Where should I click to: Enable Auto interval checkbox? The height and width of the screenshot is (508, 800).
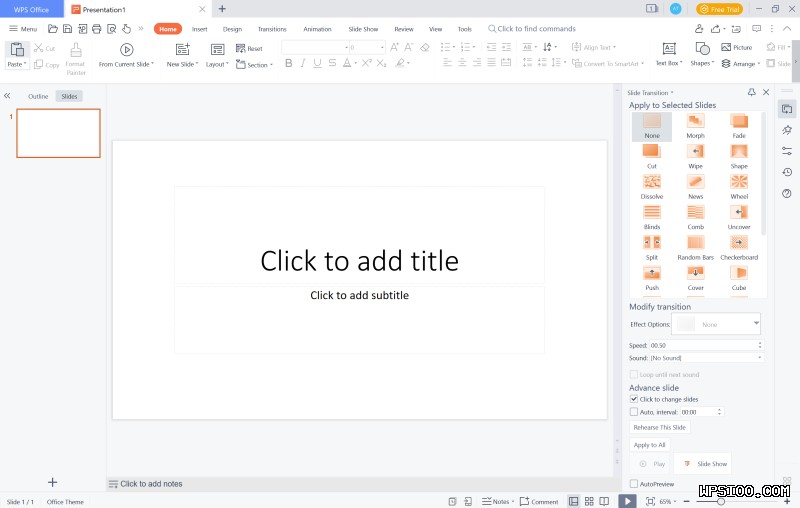634,411
